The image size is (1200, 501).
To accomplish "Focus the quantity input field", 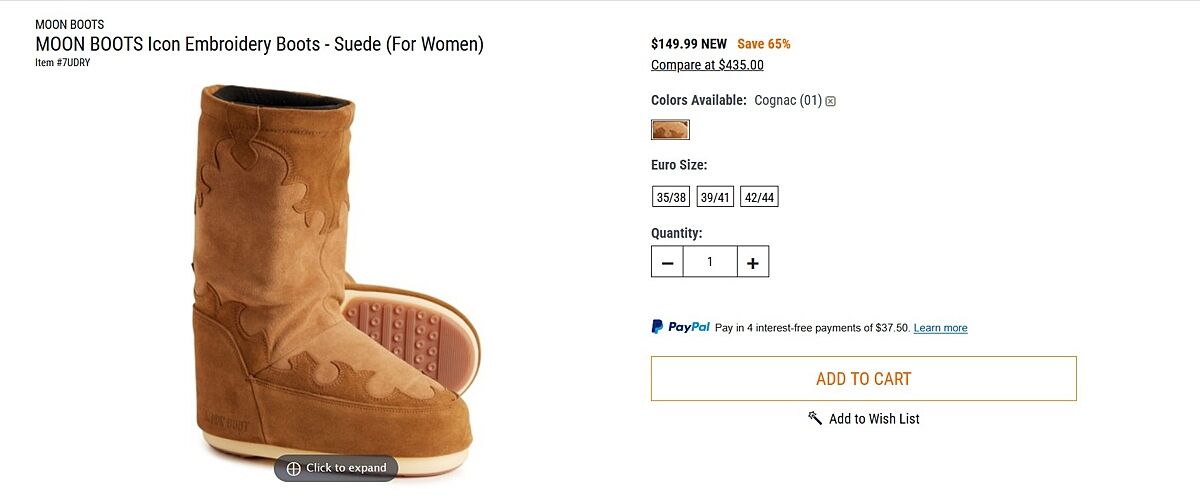I will 710,262.
